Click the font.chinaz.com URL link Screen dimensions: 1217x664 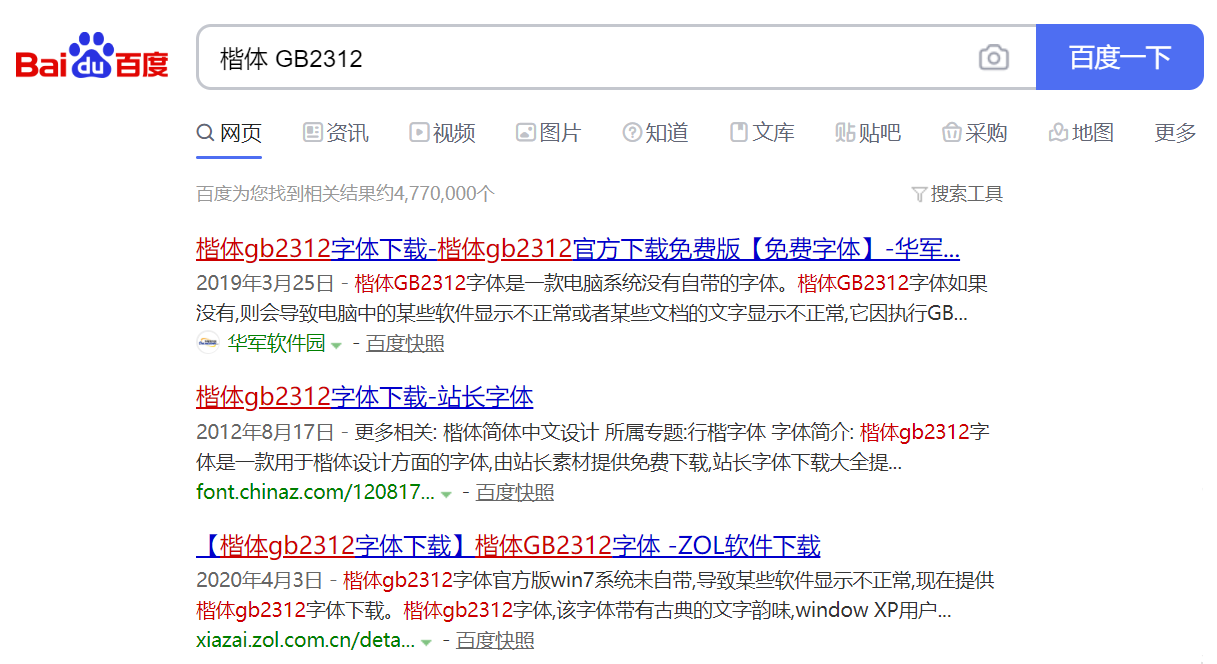pos(316,492)
